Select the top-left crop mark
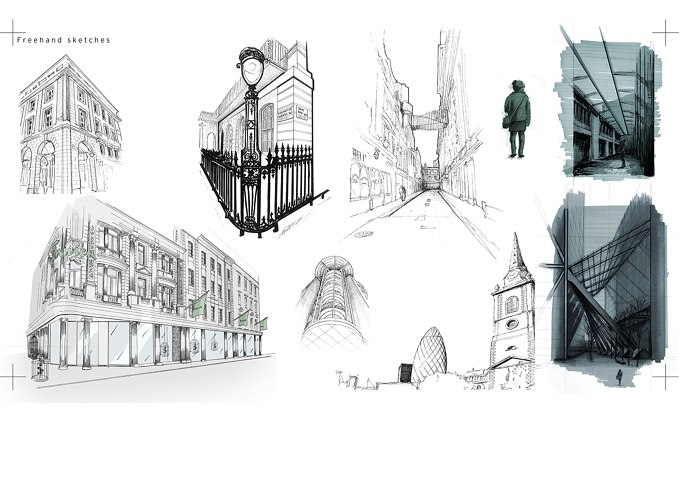Viewport: 680px width, 481px height. (x=13, y=33)
